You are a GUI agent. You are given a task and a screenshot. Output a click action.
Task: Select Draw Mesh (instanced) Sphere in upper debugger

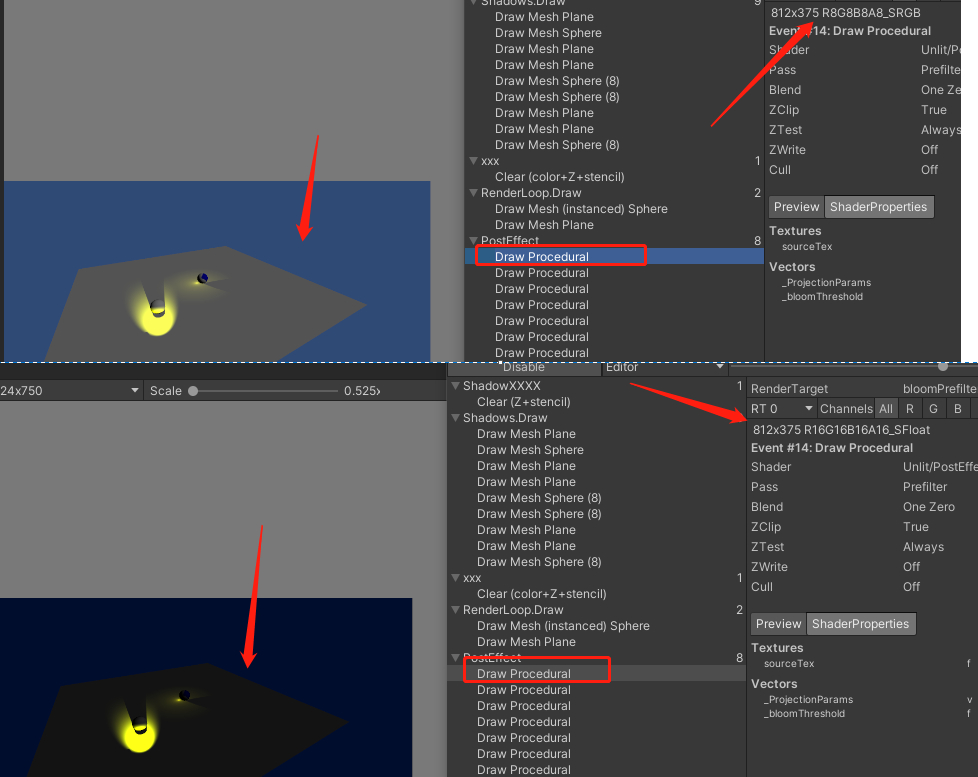tap(581, 209)
